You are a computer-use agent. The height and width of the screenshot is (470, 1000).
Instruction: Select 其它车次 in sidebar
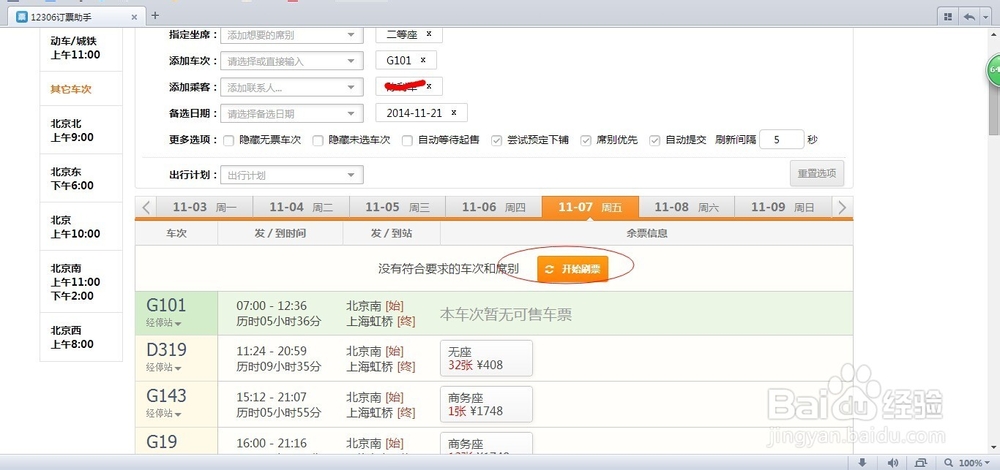click(81, 89)
